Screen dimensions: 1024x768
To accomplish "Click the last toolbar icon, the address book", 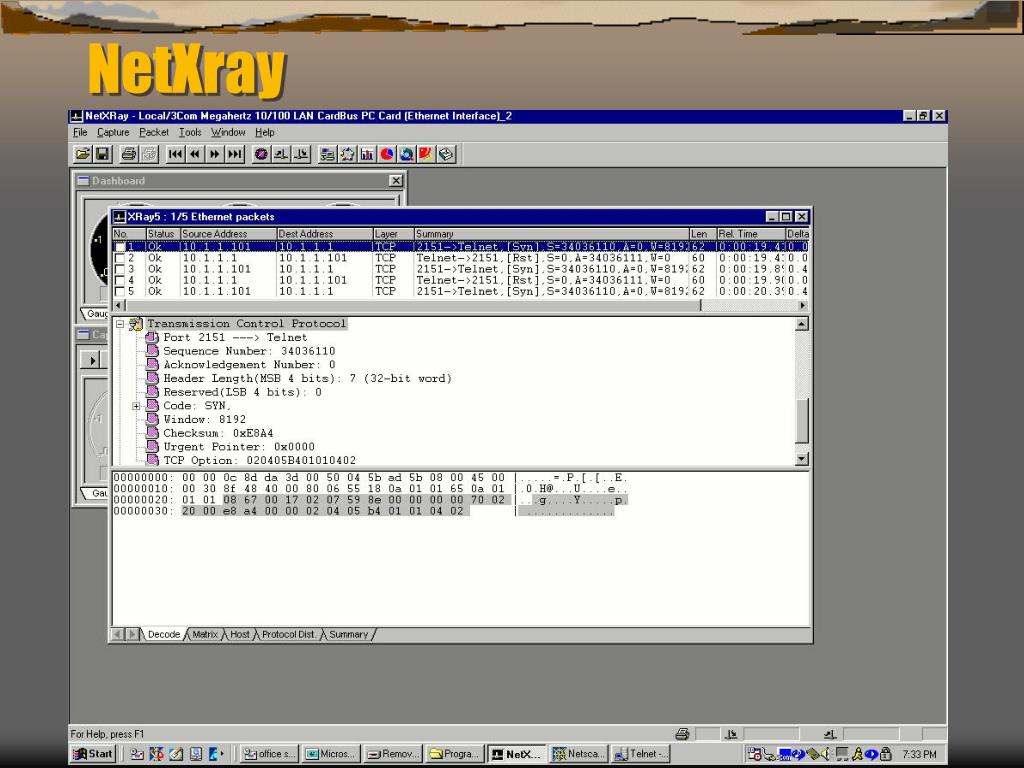I will pos(446,154).
